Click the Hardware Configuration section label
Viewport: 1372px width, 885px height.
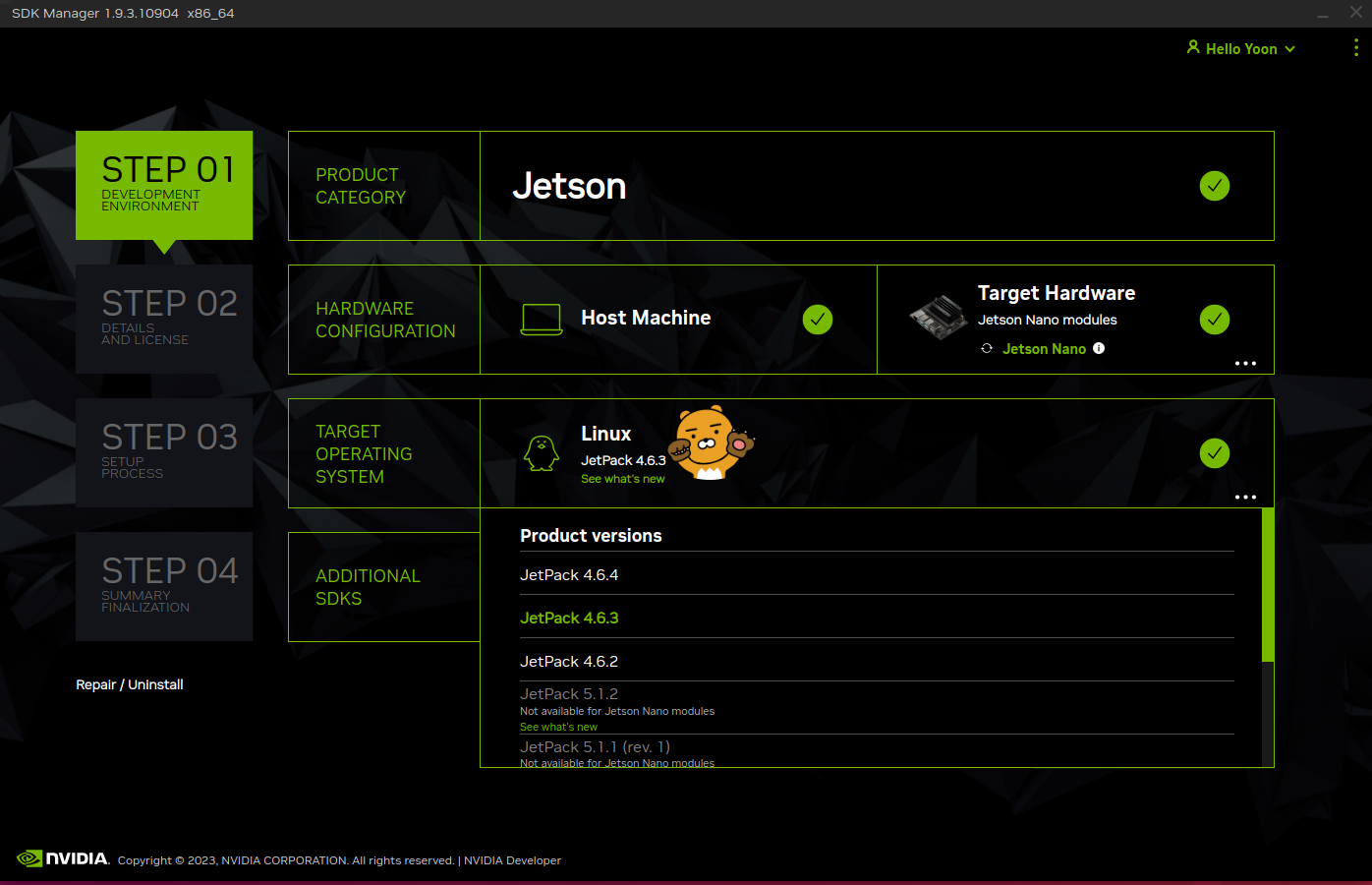(x=385, y=320)
